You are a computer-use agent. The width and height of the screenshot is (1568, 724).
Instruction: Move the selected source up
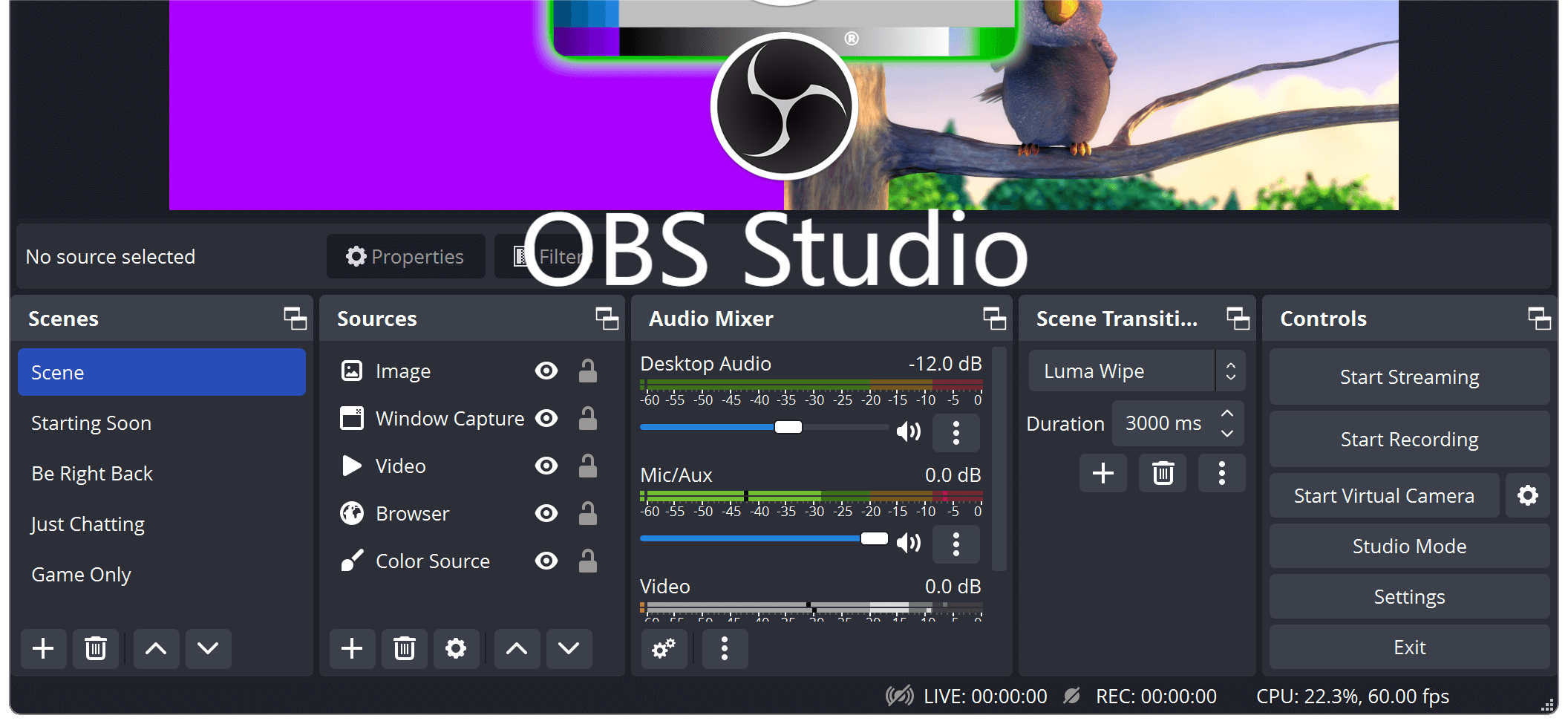coord(517,648)
